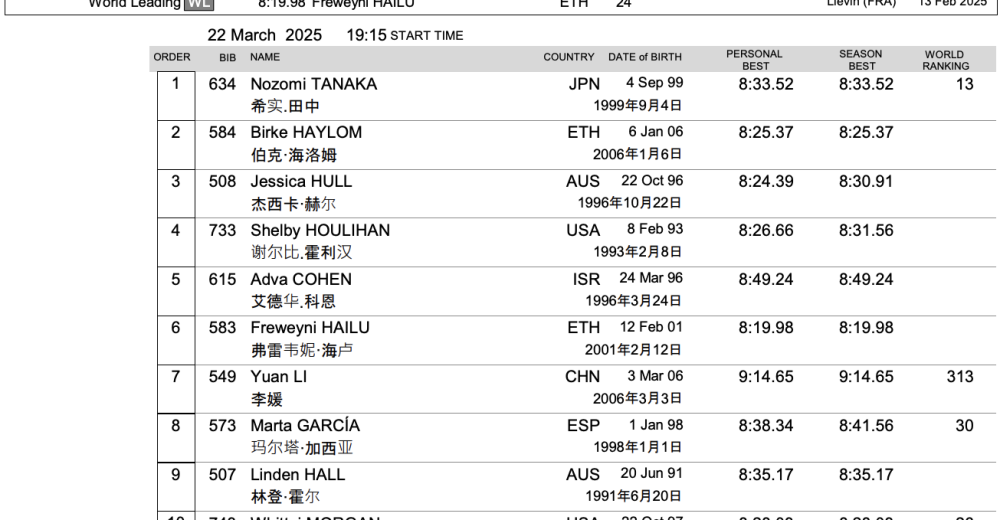Click bib number 508 for Jessica HULL
1000x520 pixels.
pyautogui.click(x=221, y=182)
